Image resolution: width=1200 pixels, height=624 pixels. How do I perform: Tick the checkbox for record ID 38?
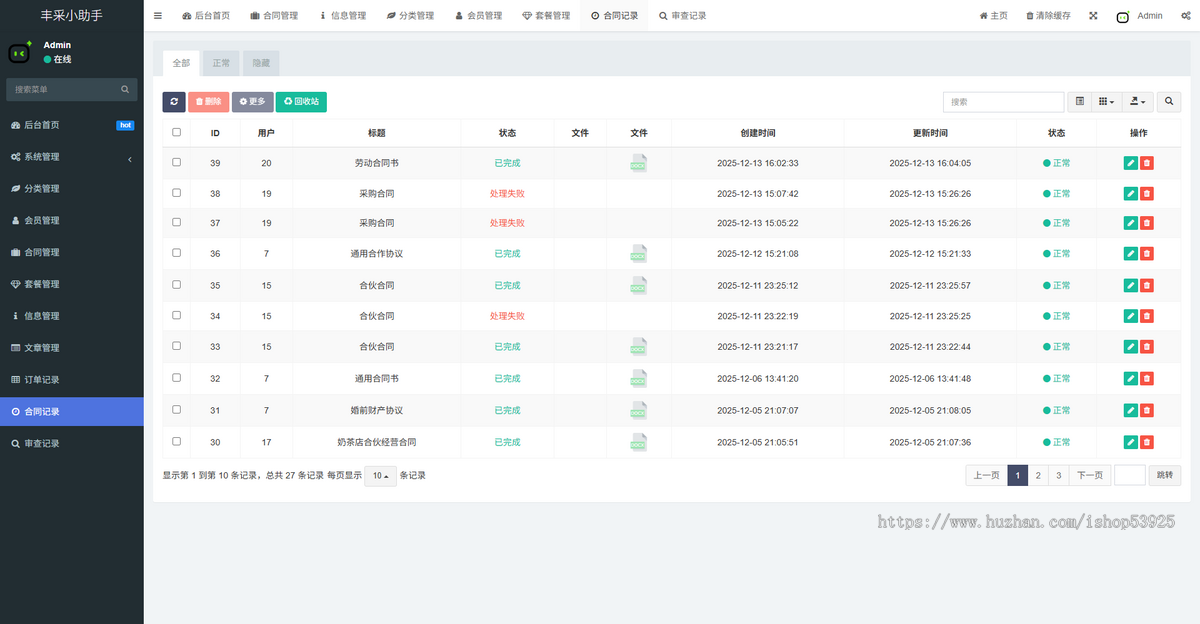point(177,193)
